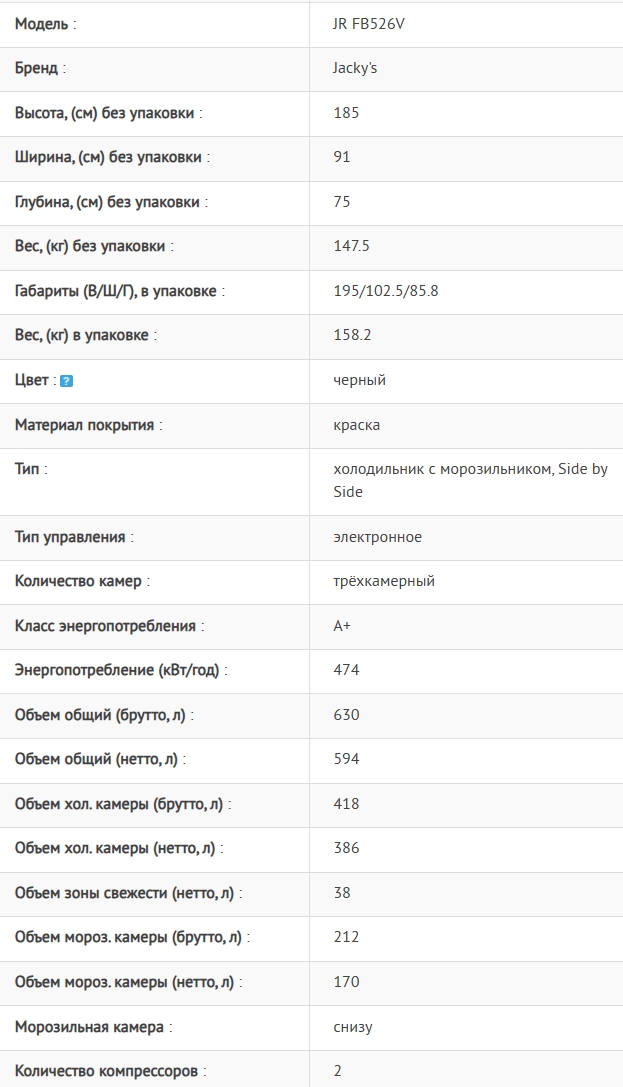Select the Количество компрессоров label
Viewport: 623px width, 1087px height.
(x=111, y=1071)
